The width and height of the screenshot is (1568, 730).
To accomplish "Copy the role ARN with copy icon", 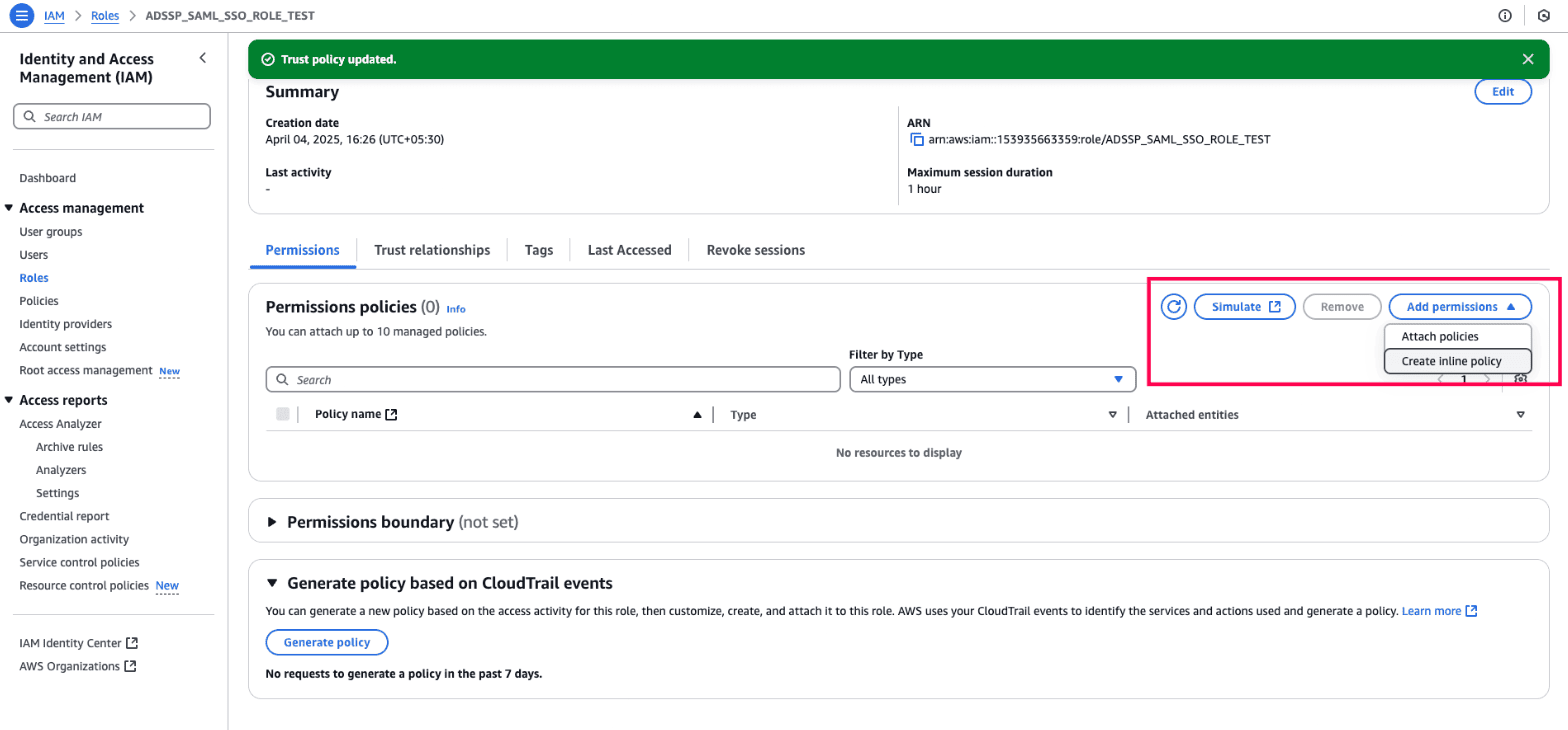I will (916, 140).
